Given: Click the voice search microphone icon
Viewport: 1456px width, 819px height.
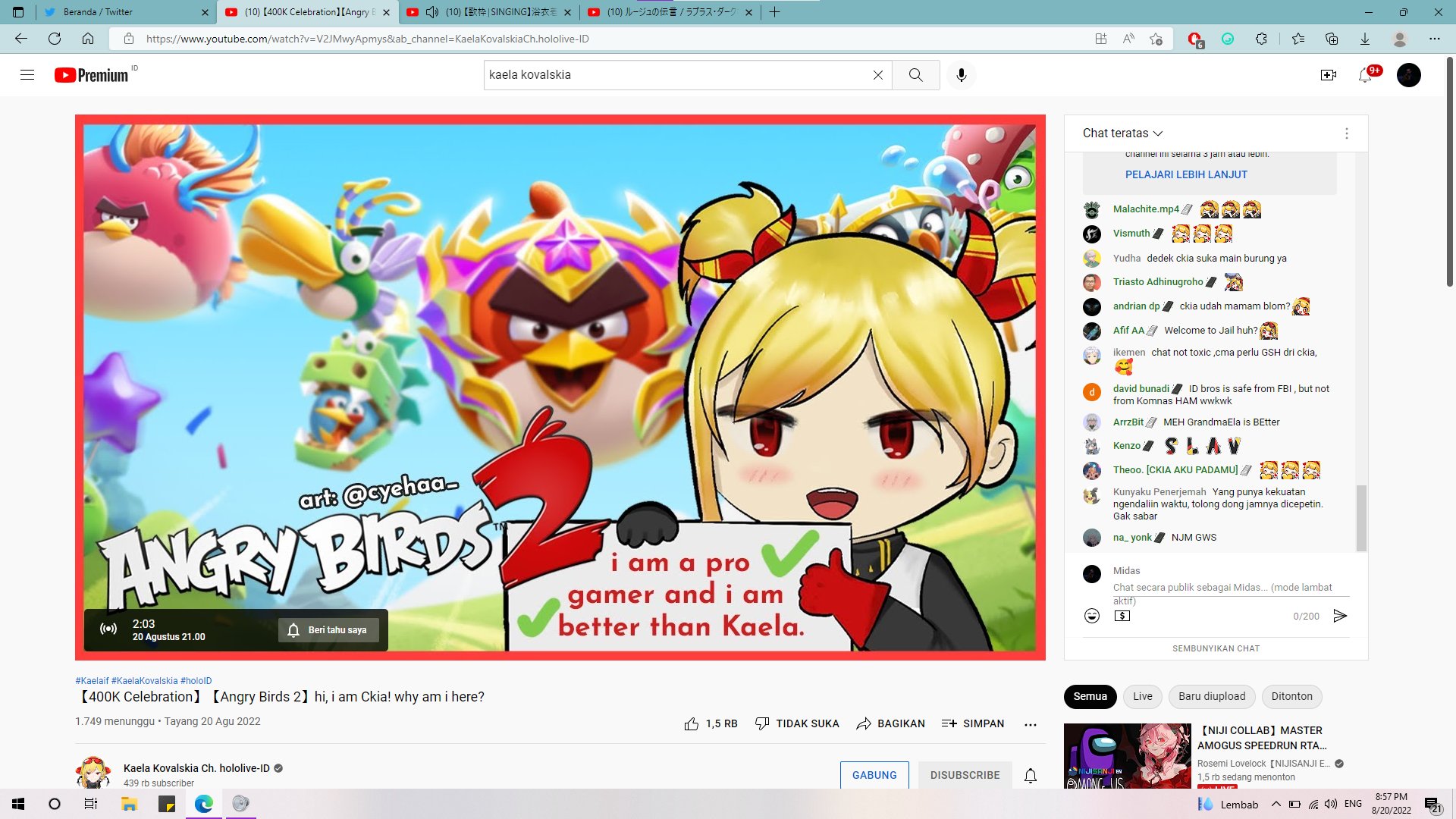Looking at the screenshot, I should tap(961, 74).
